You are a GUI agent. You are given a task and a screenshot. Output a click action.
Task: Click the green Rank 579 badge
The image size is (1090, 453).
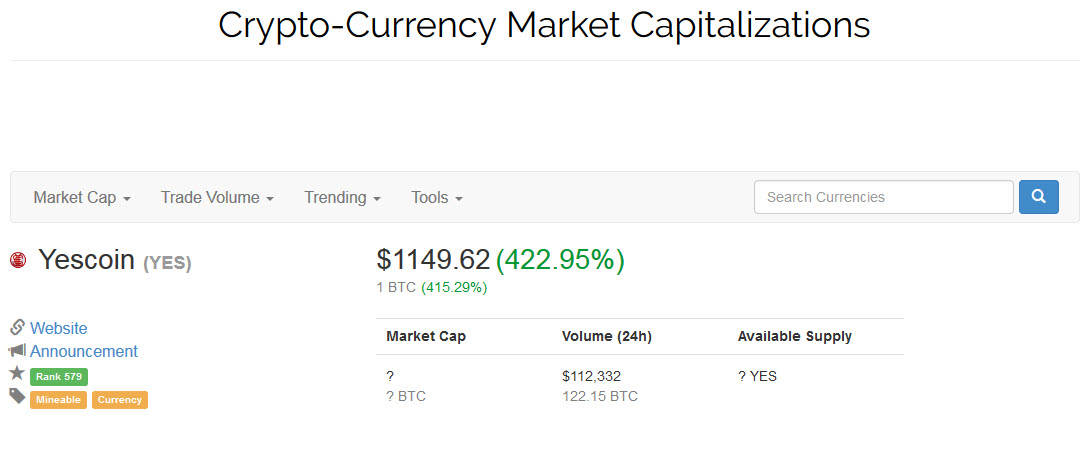pyautogui.click(x=59, y=377)
